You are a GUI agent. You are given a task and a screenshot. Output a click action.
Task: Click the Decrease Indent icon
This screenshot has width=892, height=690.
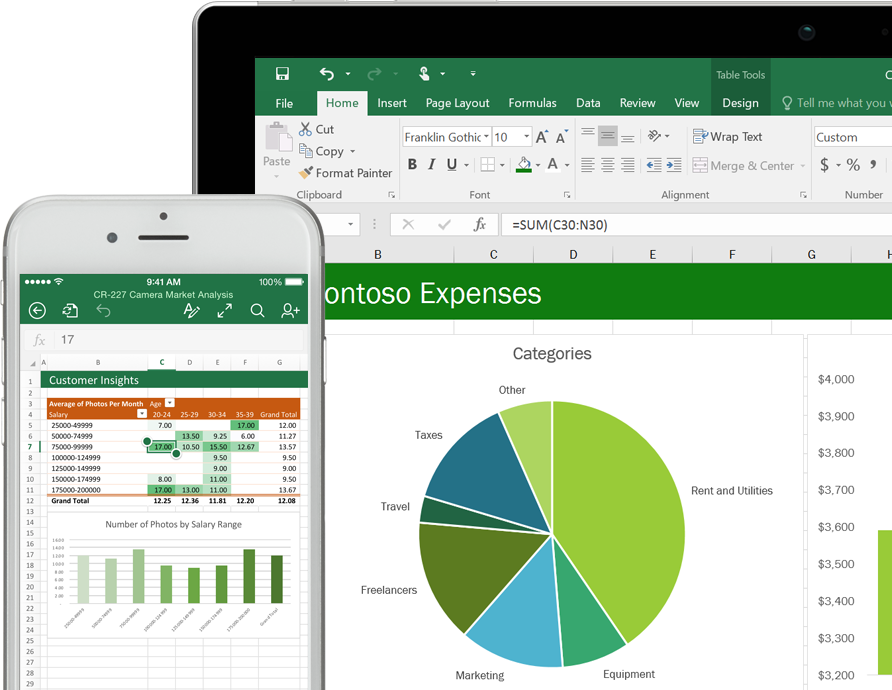(x=654, y=165)
